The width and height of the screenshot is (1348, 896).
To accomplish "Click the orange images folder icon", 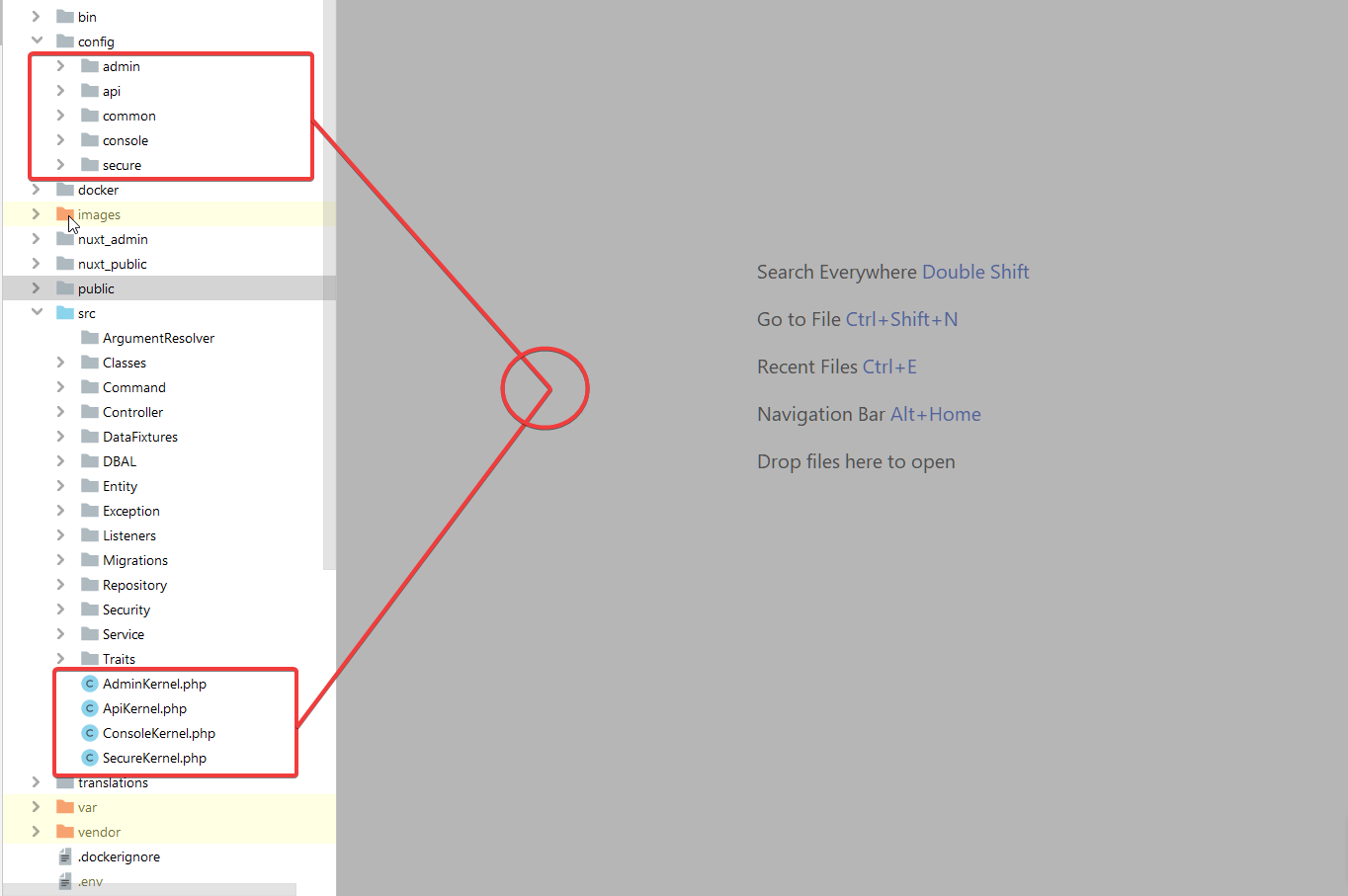I will pos(65,214).
